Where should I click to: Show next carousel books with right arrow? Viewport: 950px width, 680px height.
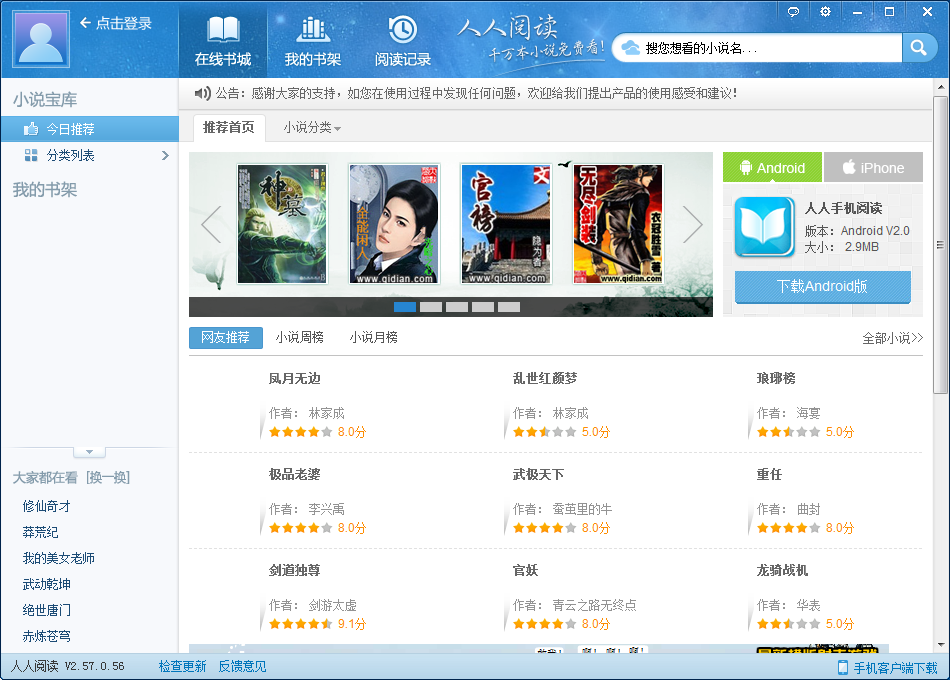tap(693, 224)
